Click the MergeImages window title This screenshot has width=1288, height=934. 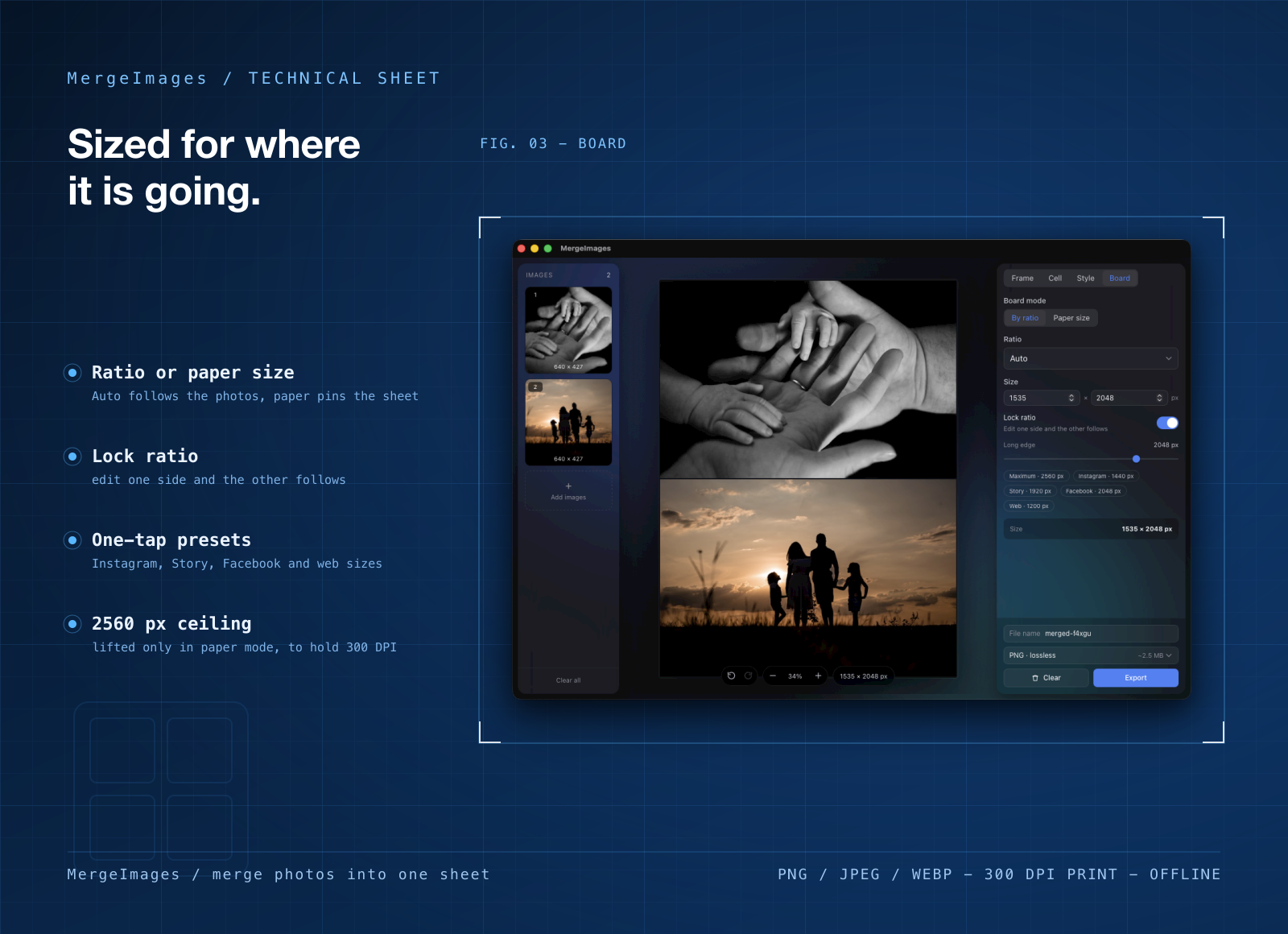(585, 248)
